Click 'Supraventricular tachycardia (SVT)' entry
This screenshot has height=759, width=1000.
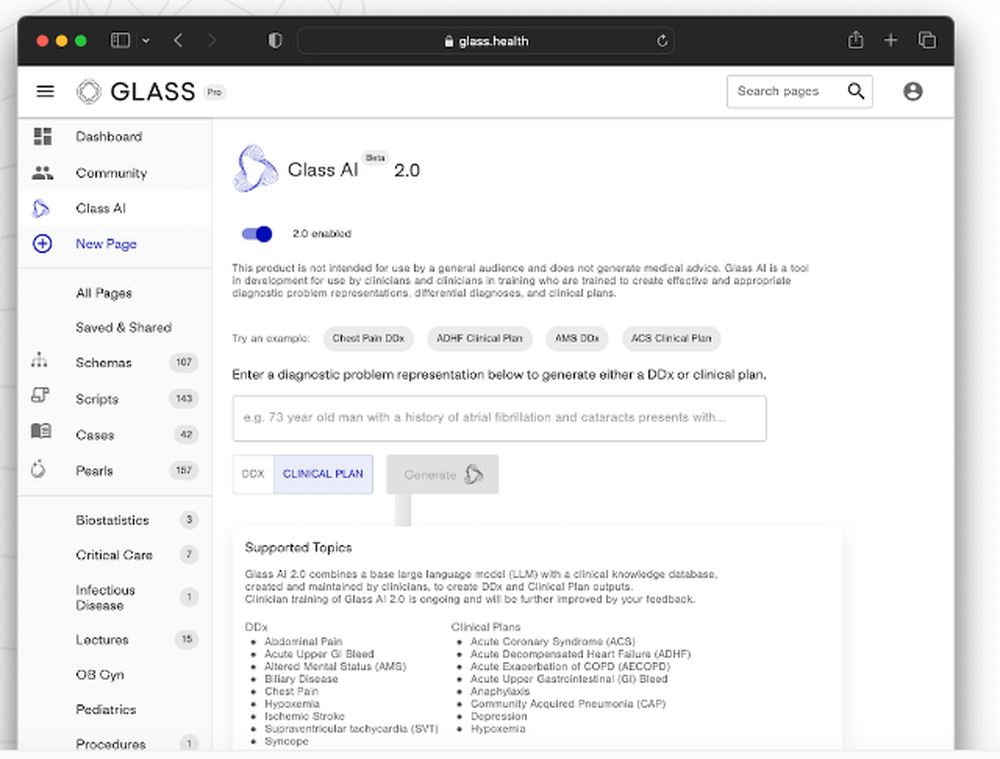pyautogui.click(x=351, y=728)
